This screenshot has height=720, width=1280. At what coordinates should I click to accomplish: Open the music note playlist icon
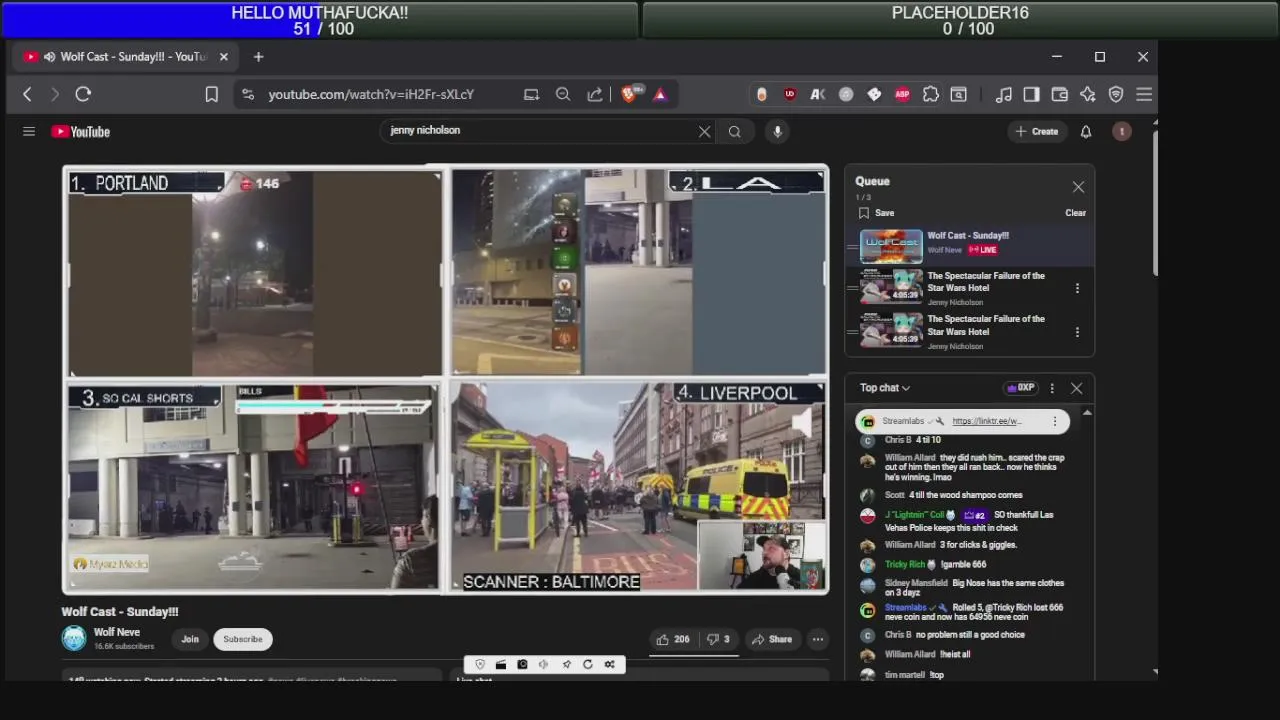pos(1003,94)
